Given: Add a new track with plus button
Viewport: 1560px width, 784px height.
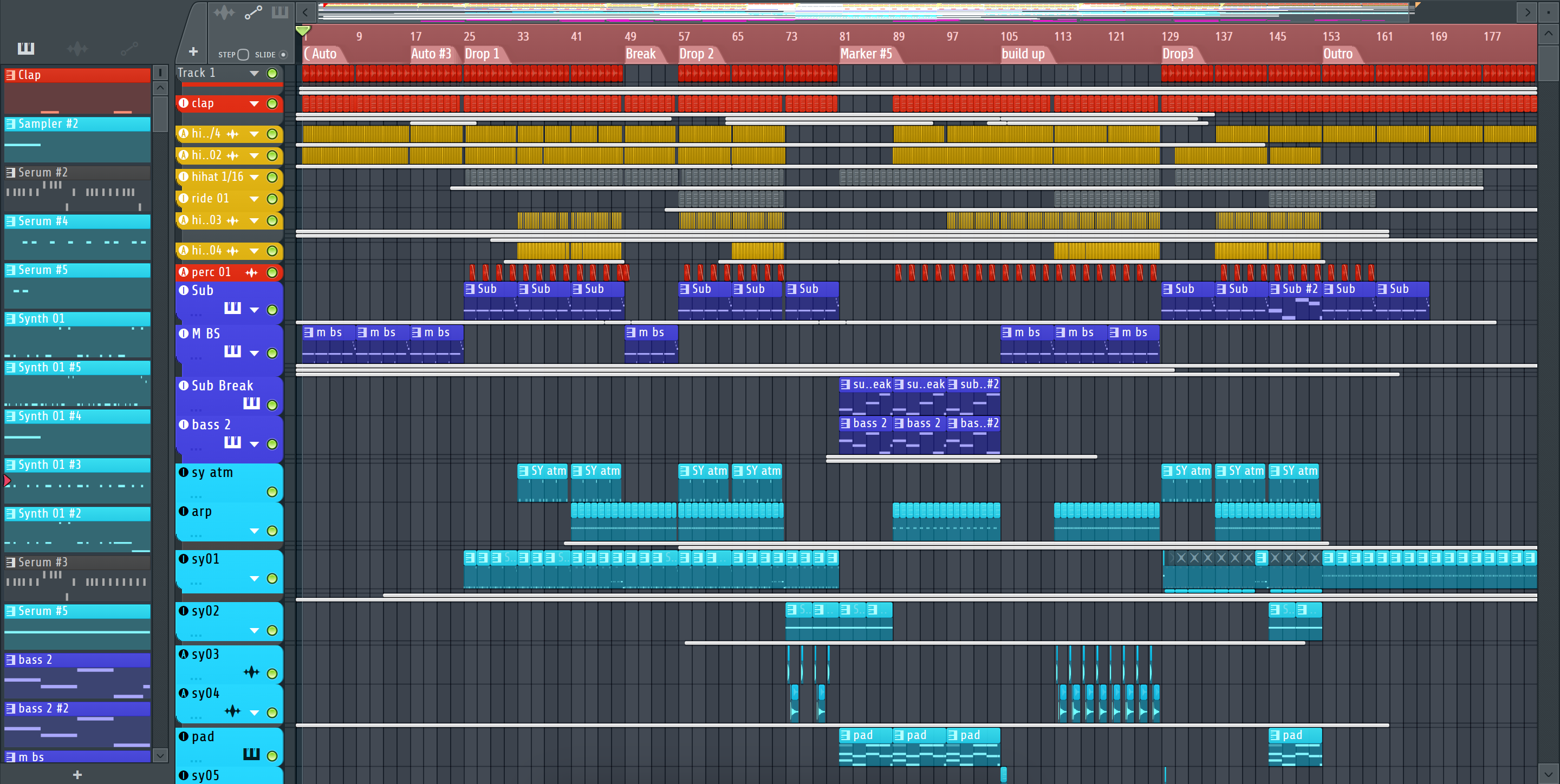Looking at the screenshot, I should [193, 52].
